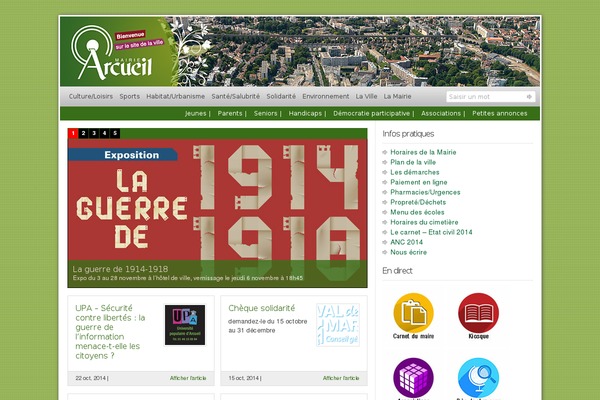Click the search submit arrow icon
This screenshot has width=600, height=400.
[529, 96]
